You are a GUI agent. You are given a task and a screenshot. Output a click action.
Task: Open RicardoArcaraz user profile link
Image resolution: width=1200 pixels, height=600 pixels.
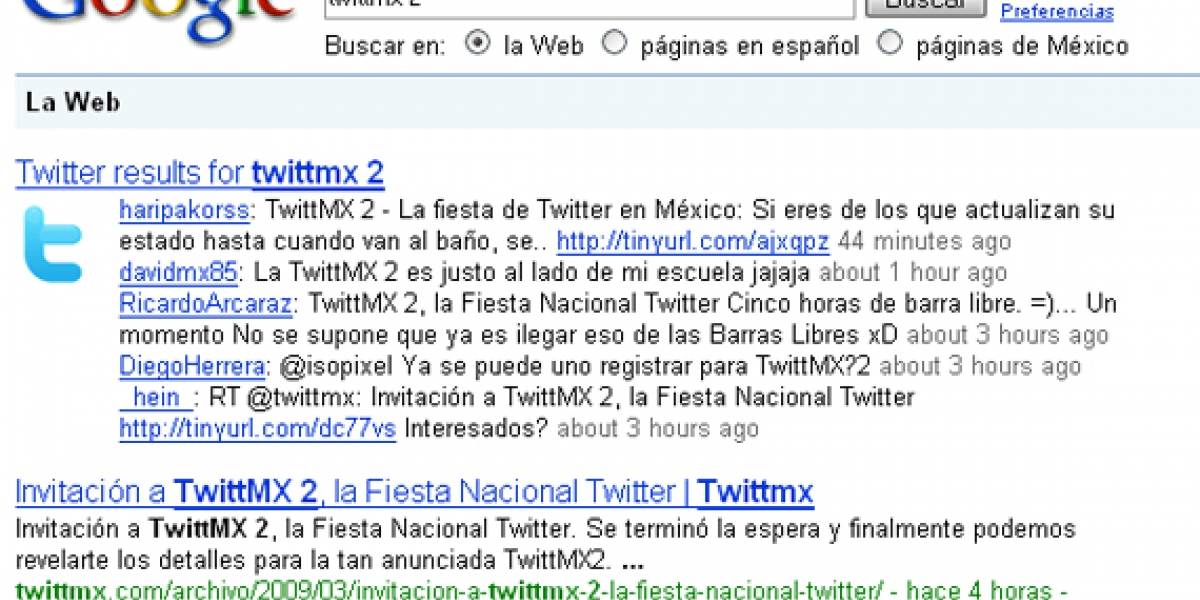206,304
